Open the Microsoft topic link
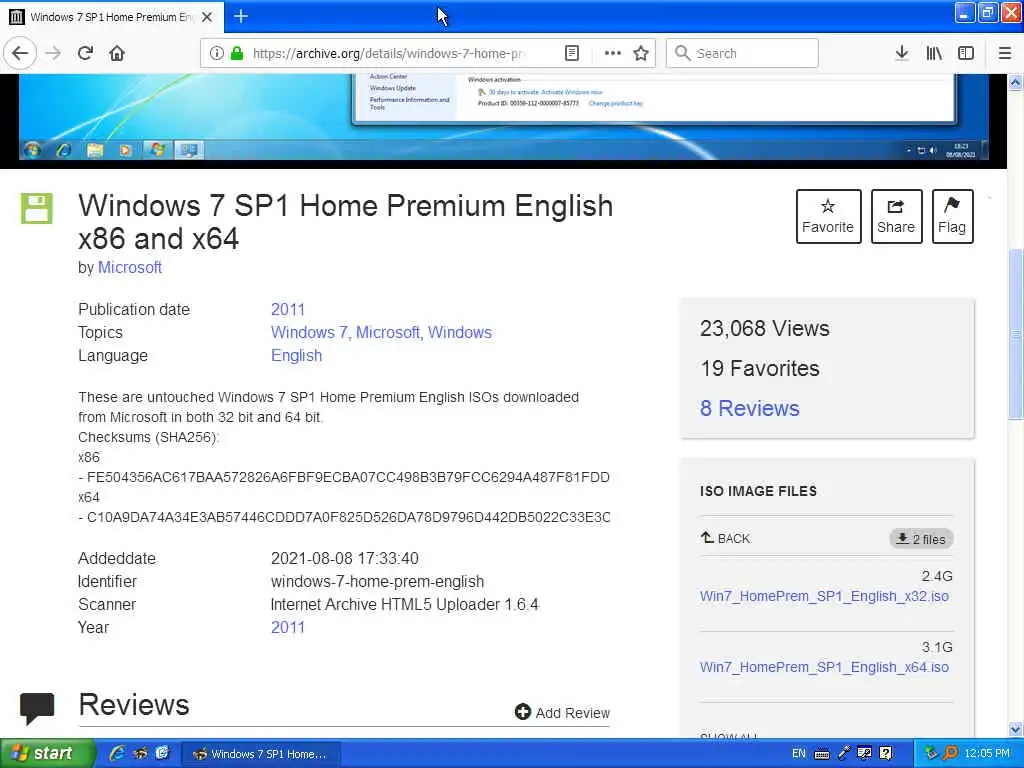Viewport: 1024px width, 768px height. coord(387,332)
